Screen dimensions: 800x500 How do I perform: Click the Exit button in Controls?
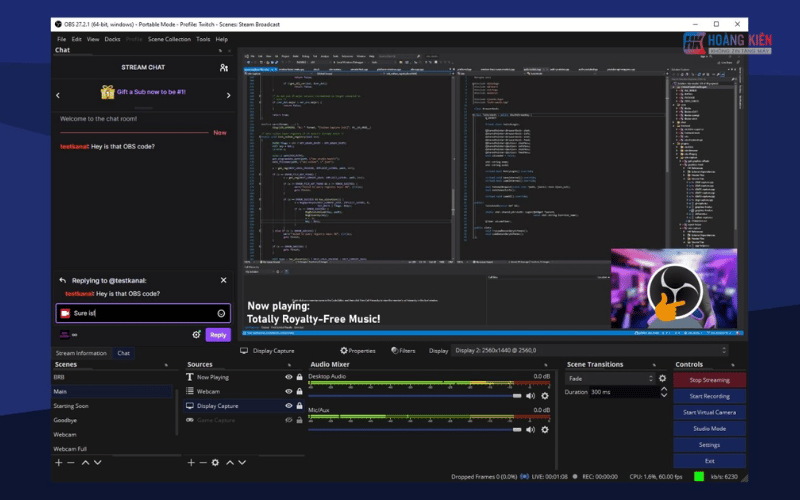coord(709,461)
